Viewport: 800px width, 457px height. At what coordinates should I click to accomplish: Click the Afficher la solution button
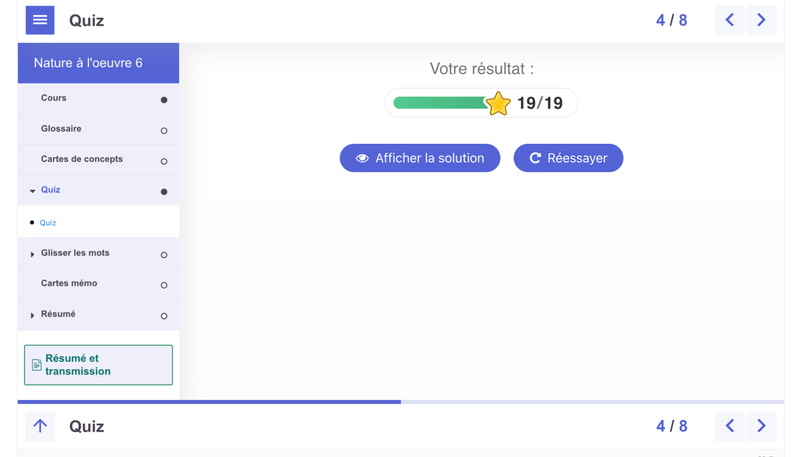coord(420,158)
